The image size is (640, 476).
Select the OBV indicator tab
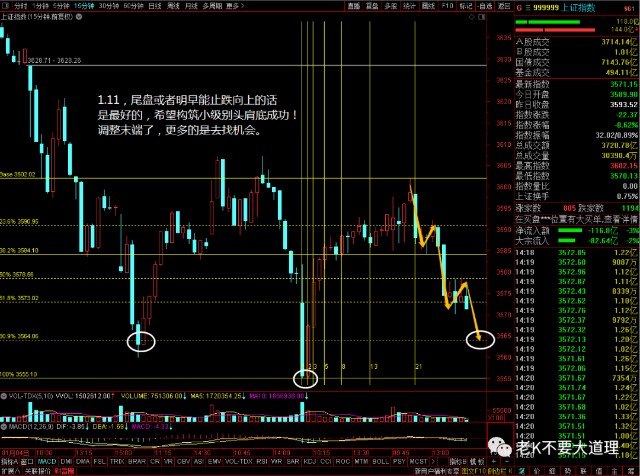(183, 461)
